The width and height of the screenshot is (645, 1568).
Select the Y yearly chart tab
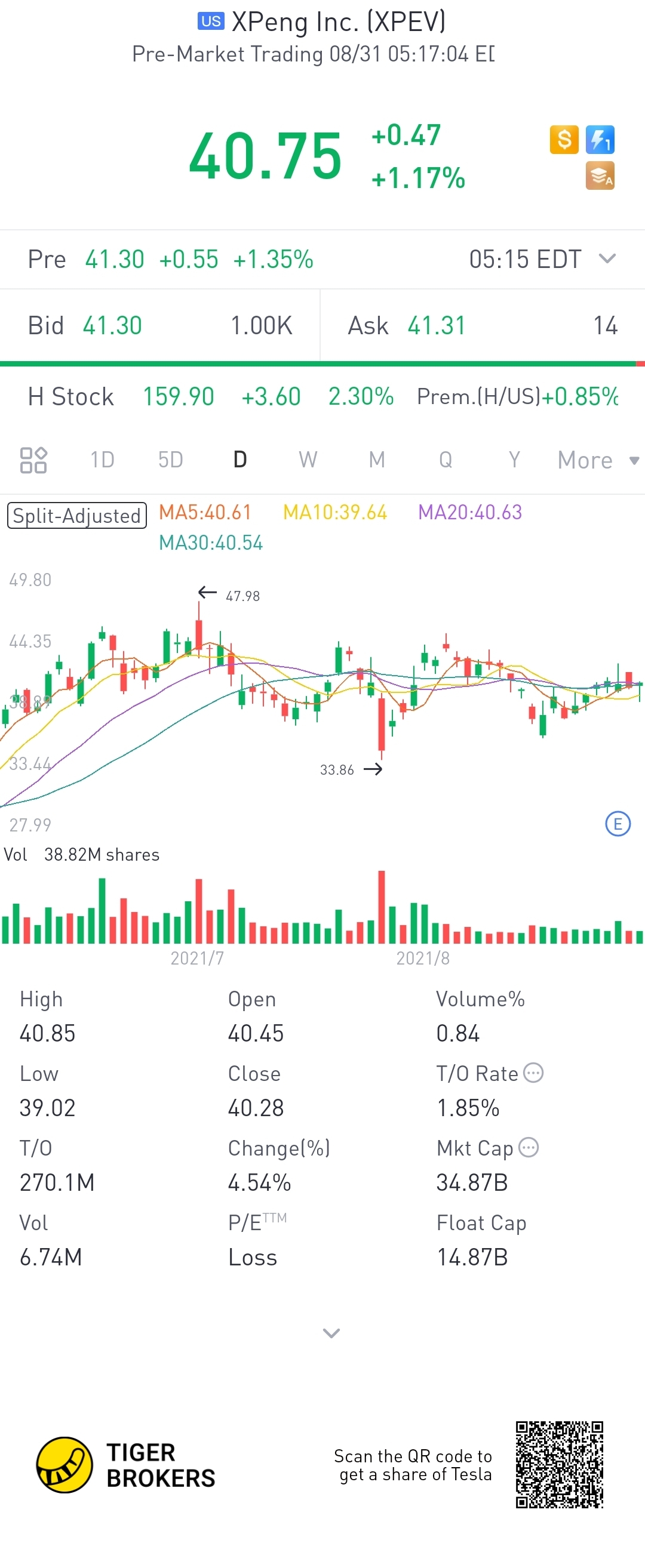coord(514,460)
